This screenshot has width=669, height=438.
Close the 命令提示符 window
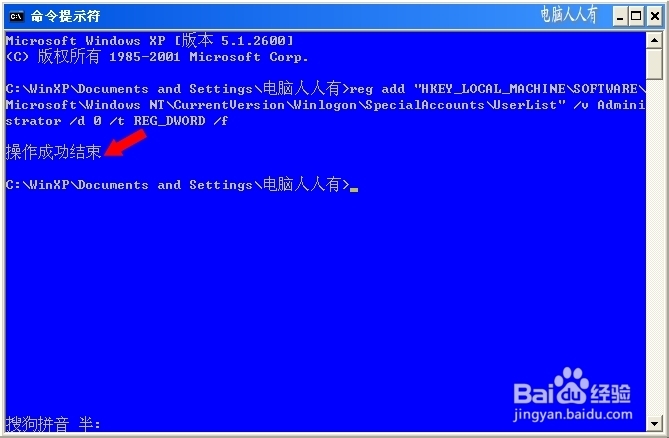[x=654, y=17]
